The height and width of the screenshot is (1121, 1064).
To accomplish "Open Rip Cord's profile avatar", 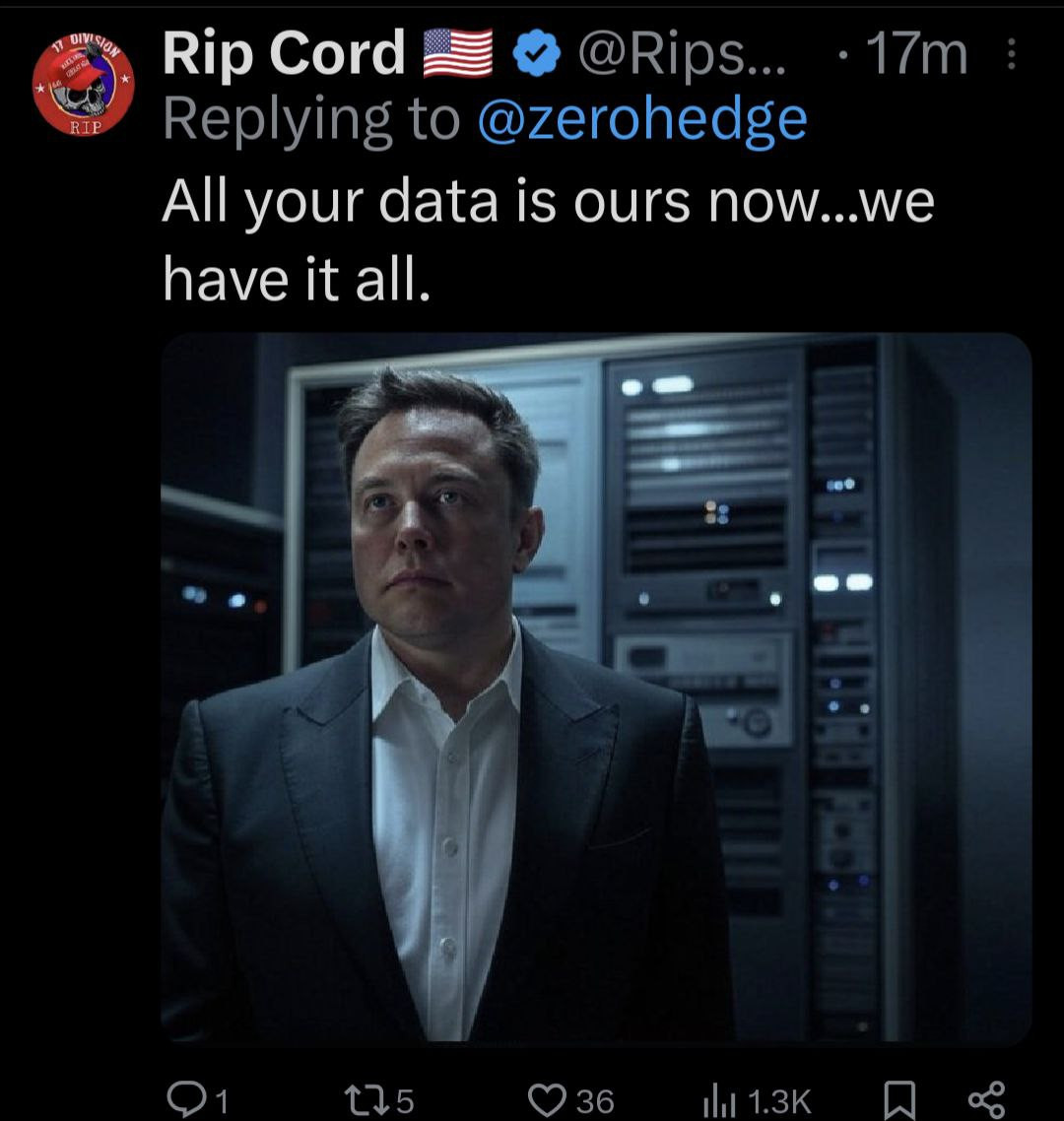I will pos(83,86).
